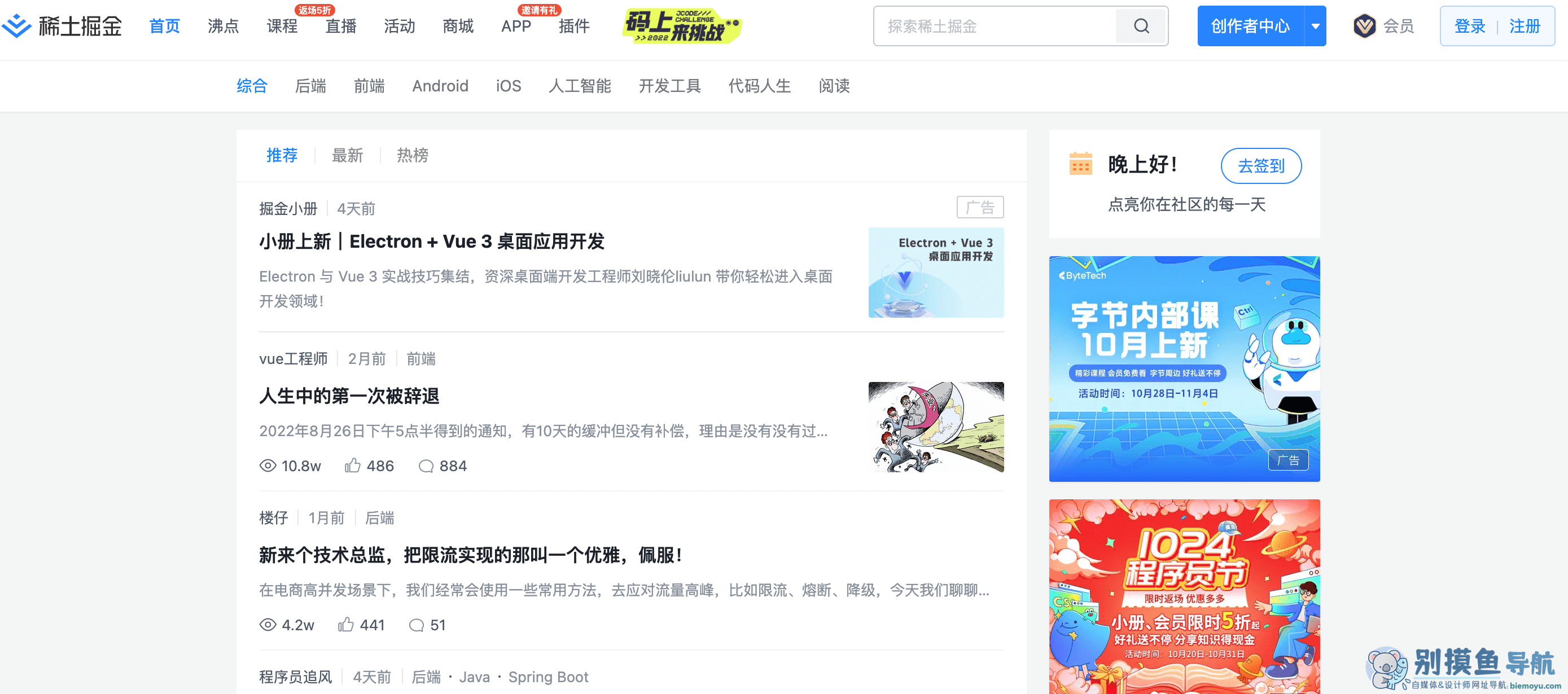Select the 后端 category tab

tap(310, 86)
